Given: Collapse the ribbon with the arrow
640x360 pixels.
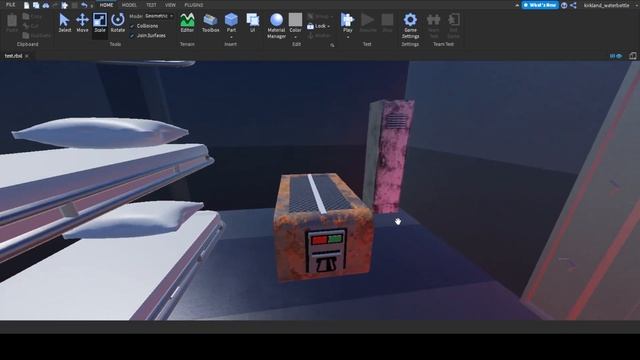Looking at the screenshot, I should click(517, 5).
